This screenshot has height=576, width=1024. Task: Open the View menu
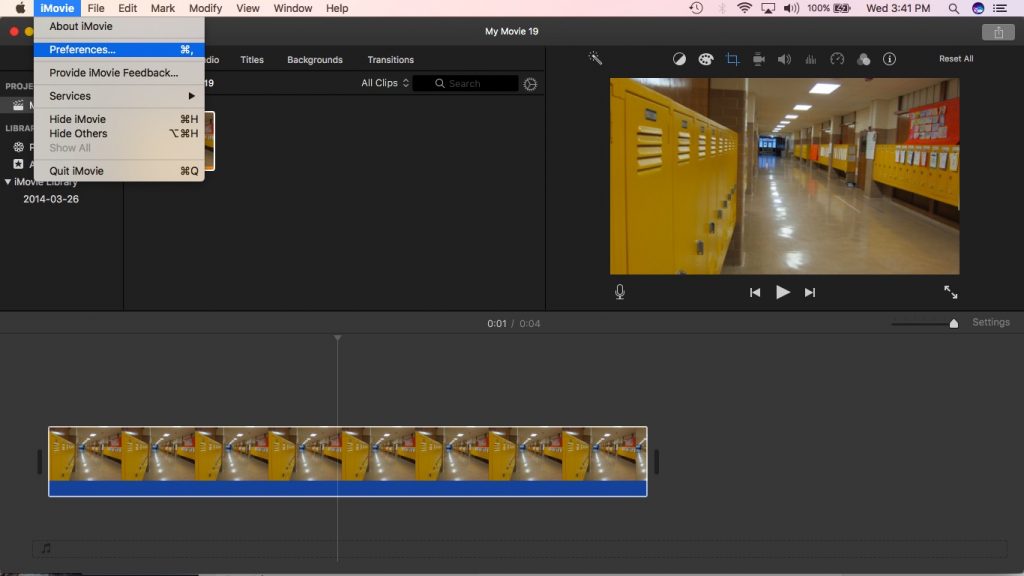(x=248, y=8)
